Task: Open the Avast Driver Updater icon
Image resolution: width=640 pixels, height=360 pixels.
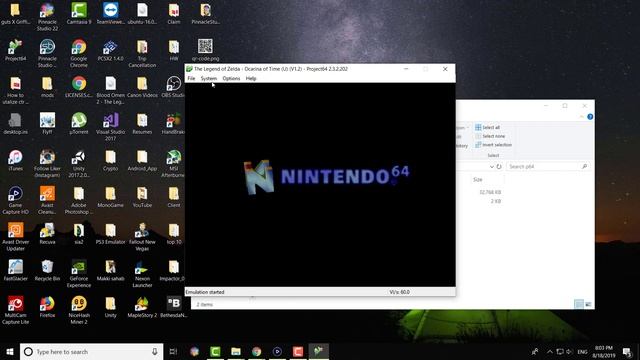Action: tap(16, 237)
